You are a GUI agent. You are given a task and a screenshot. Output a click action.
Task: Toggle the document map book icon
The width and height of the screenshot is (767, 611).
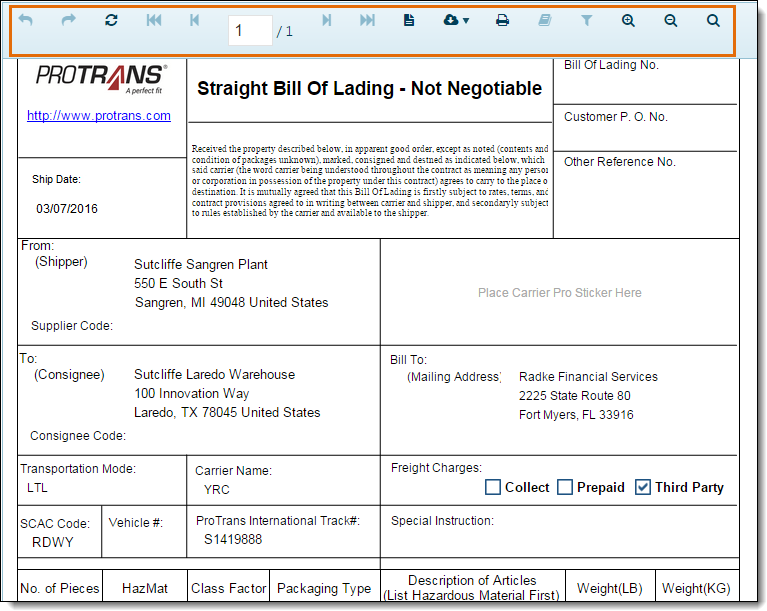pos(544,20)
